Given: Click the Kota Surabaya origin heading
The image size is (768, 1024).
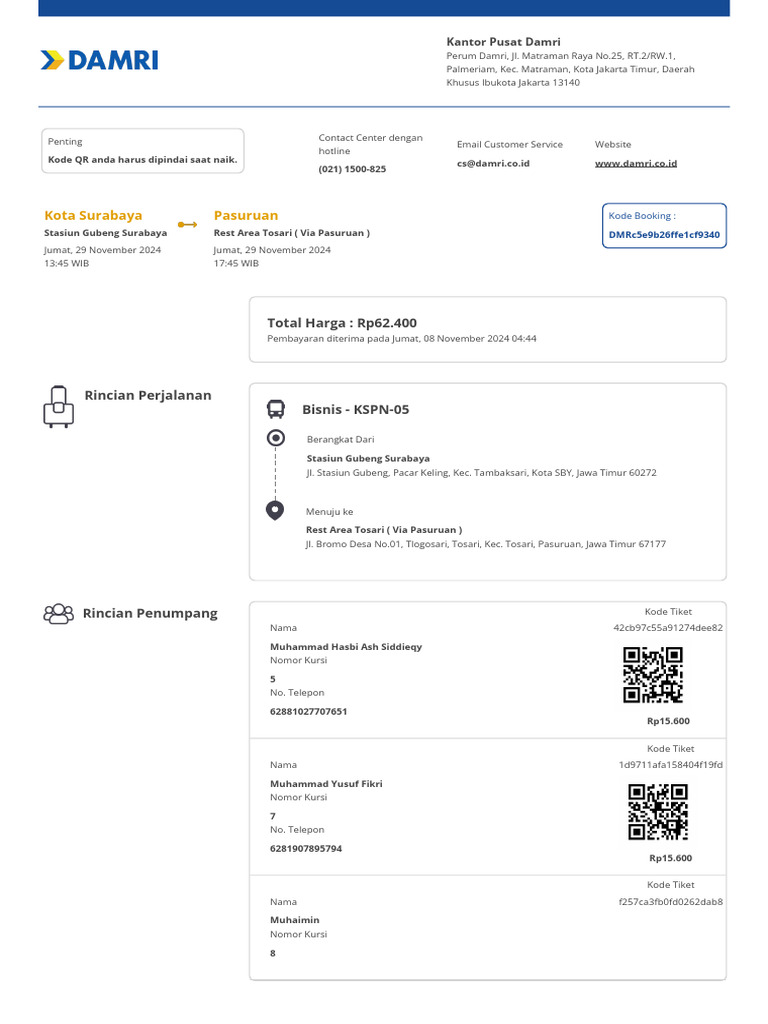Looking at the screenshot, I should coord(93,215).
